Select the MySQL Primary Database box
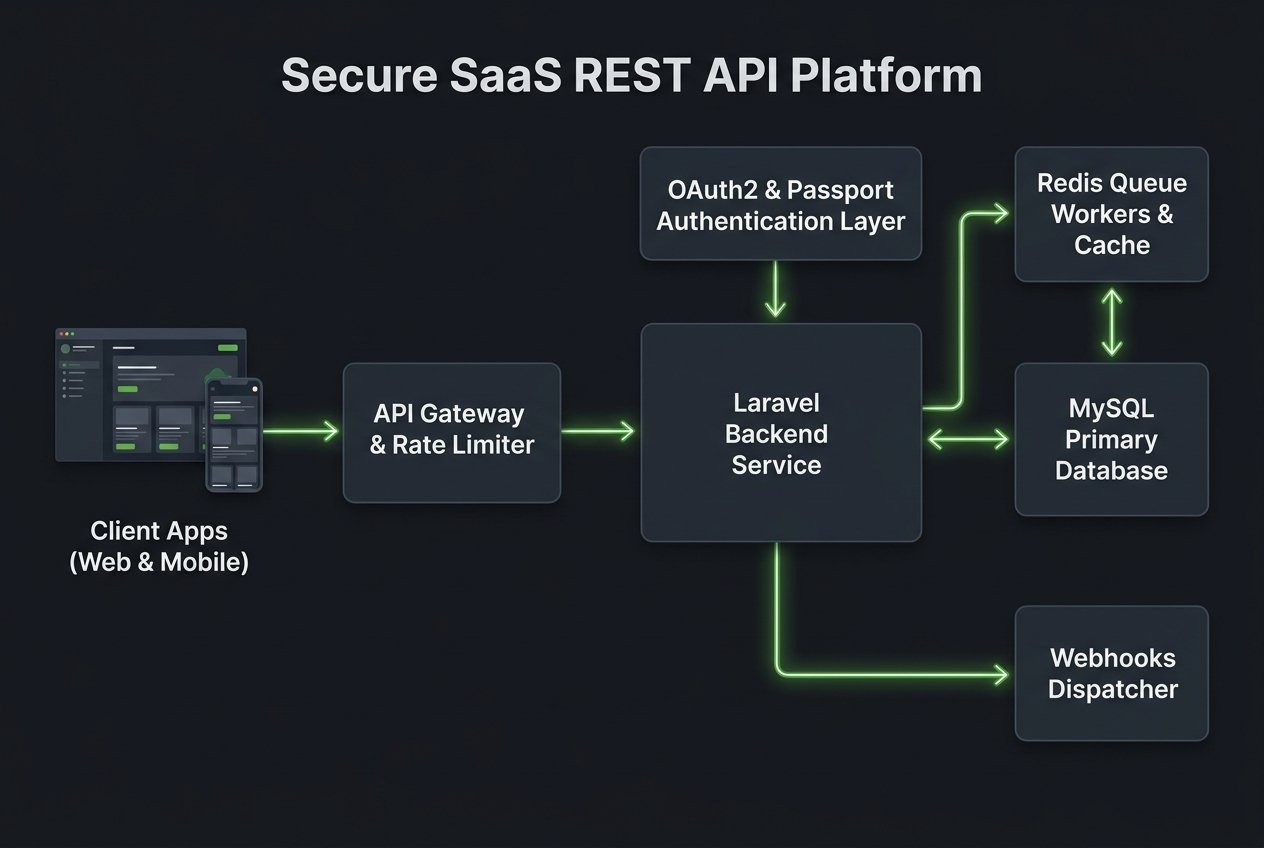 (x=1111, y=439)
